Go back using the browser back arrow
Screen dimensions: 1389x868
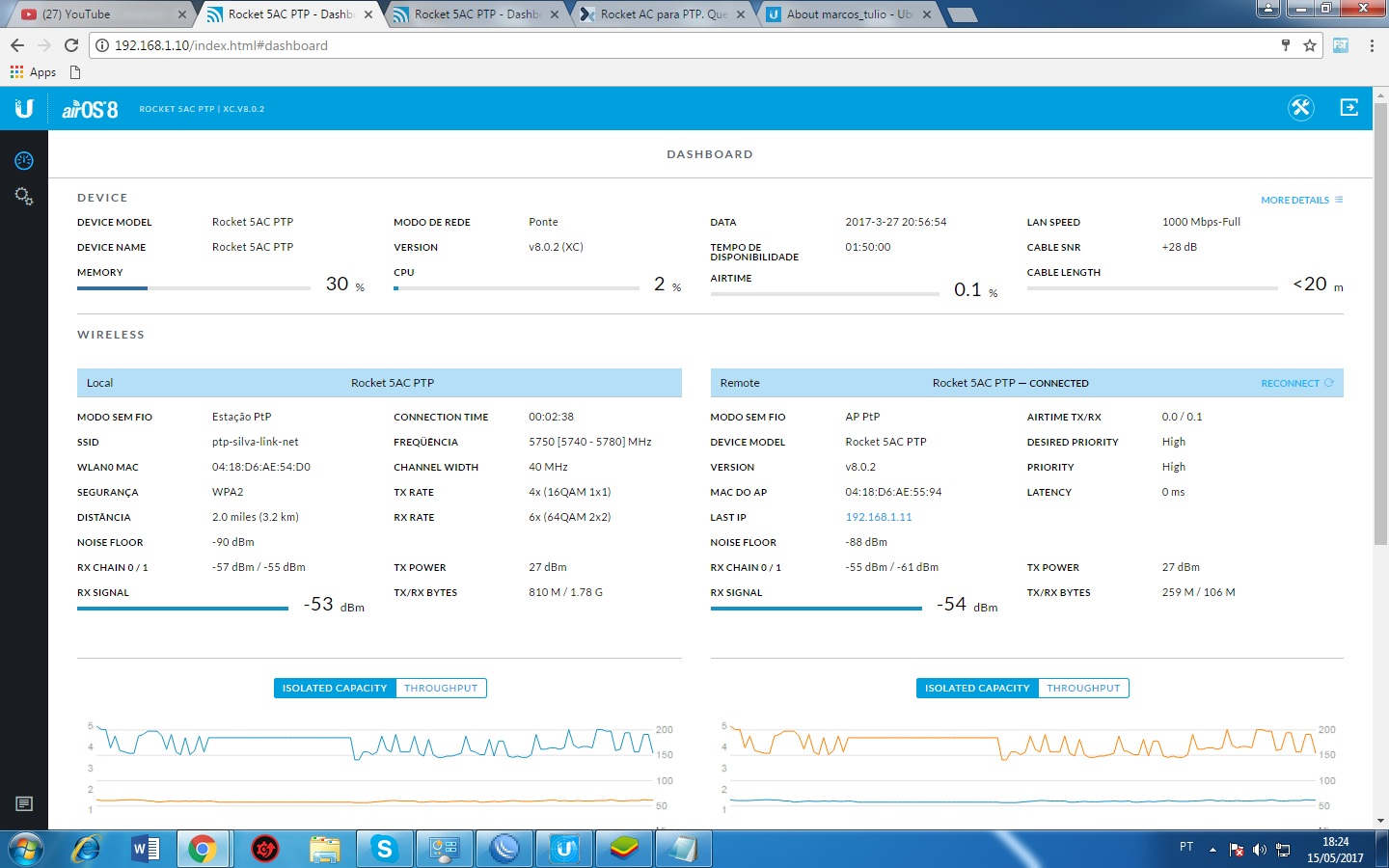point(17,45)
